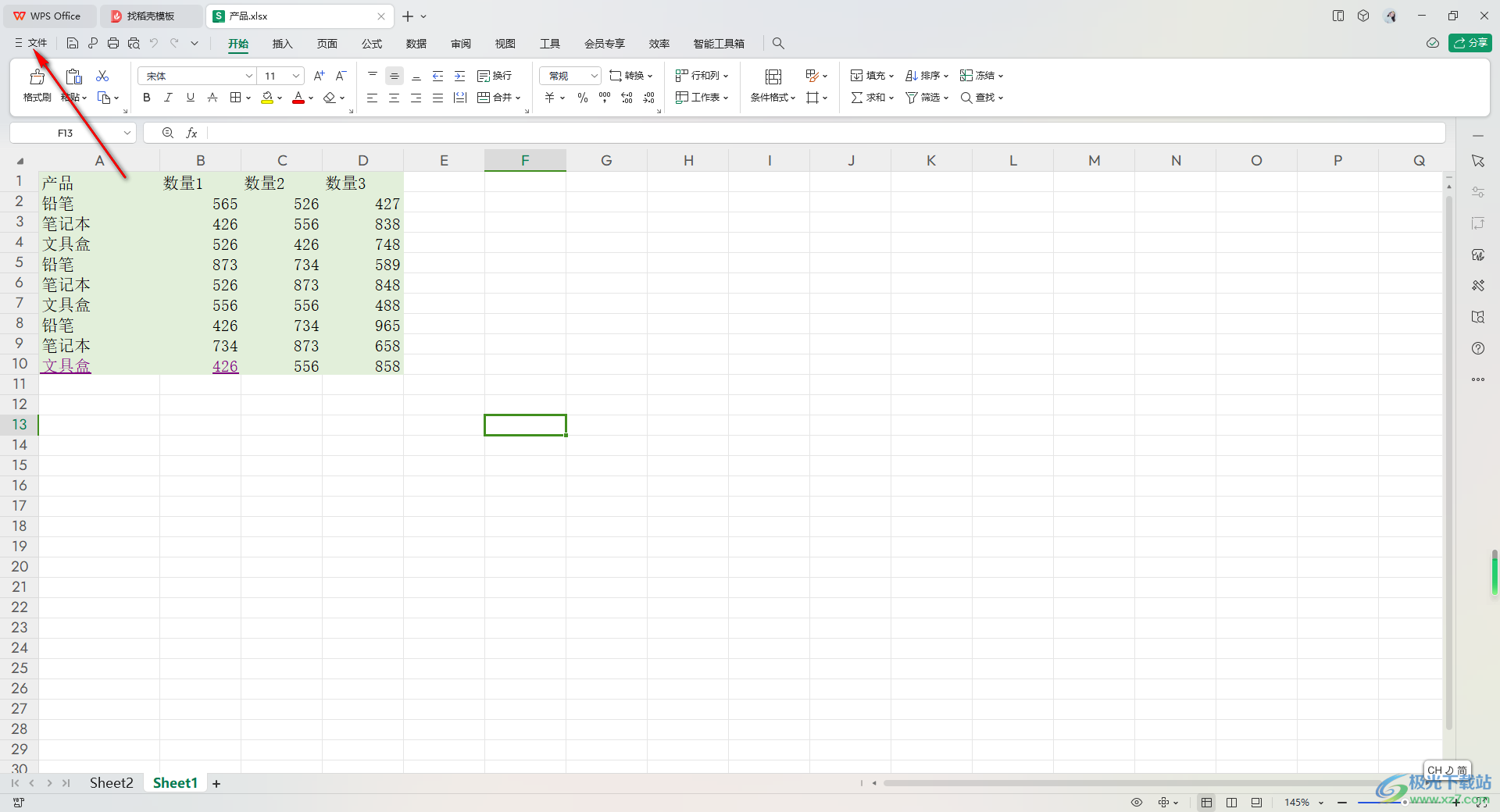Click the 筛选 Filter button

927,98
